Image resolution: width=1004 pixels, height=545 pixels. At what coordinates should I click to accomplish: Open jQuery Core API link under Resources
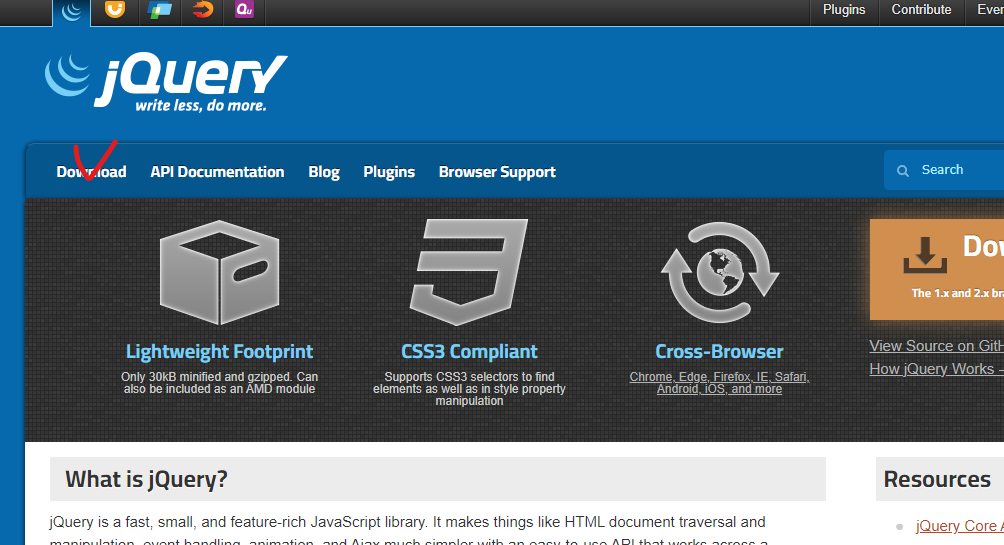(959, 526)
